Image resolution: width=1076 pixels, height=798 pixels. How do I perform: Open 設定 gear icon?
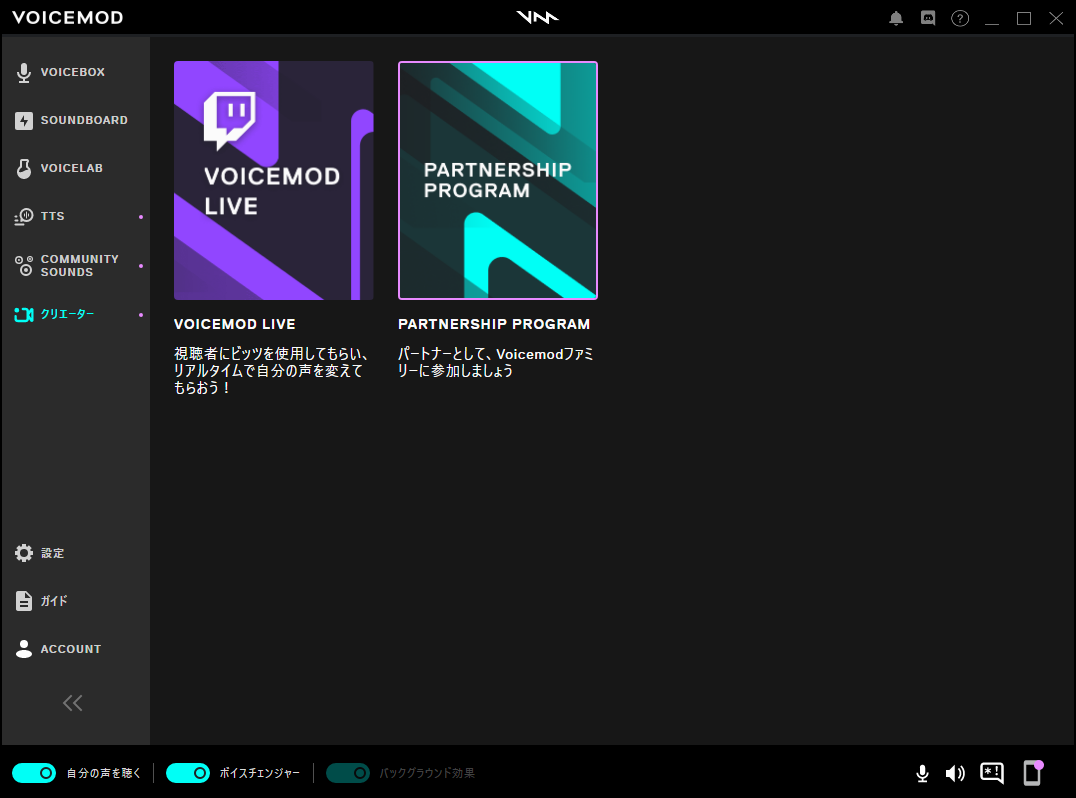24,553
